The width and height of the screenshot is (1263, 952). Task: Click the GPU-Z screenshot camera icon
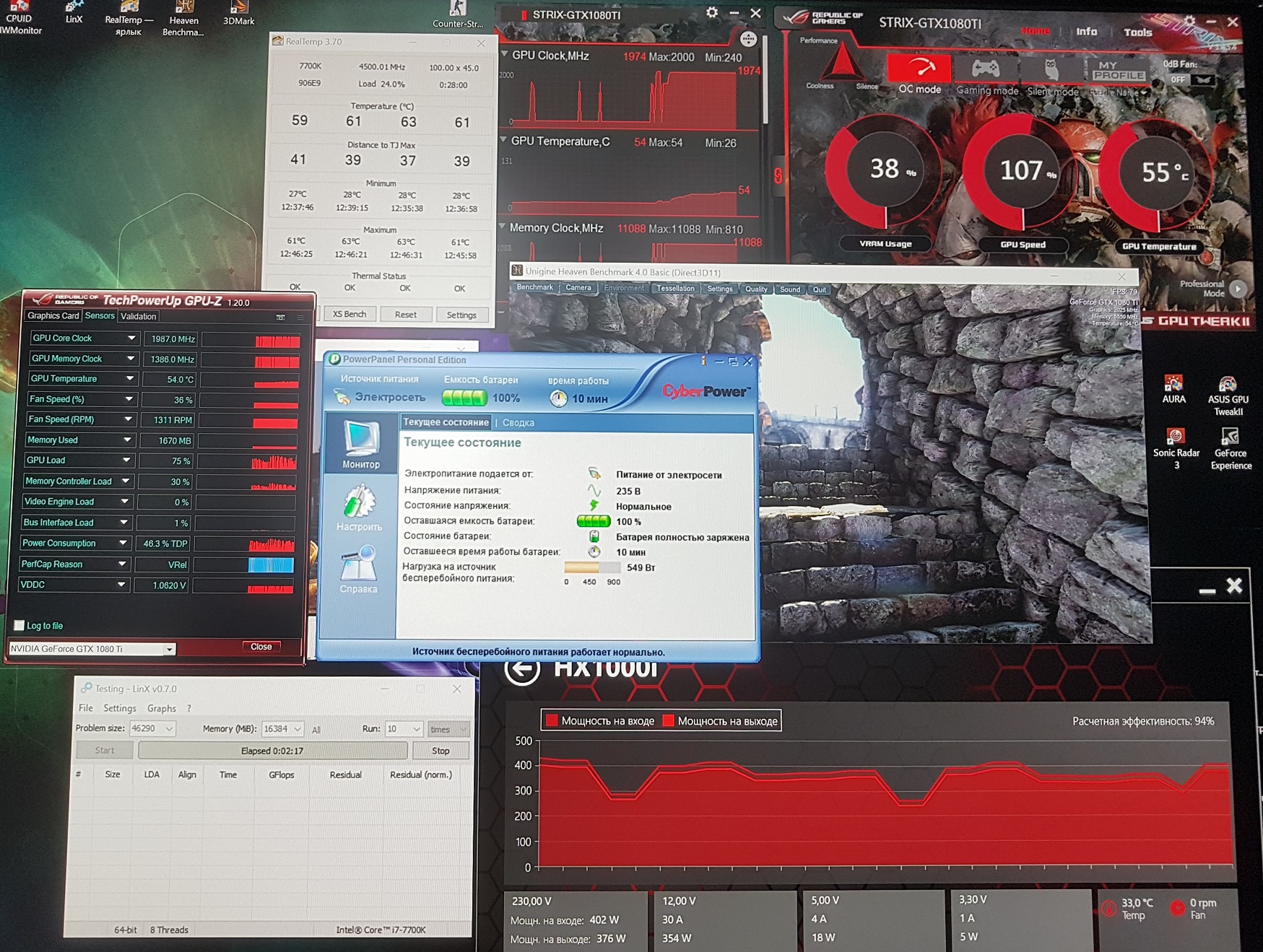click(281, 317)
